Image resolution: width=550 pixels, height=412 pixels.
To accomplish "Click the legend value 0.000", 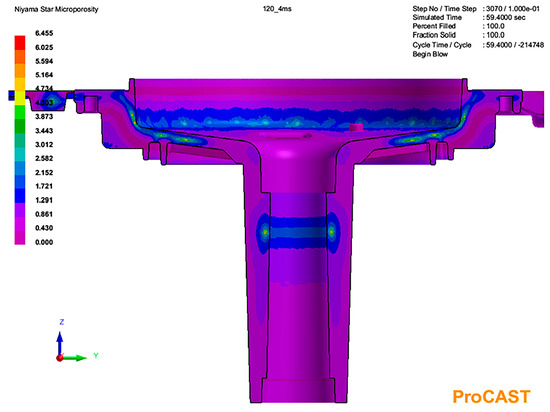I will [x=44, y=242].
